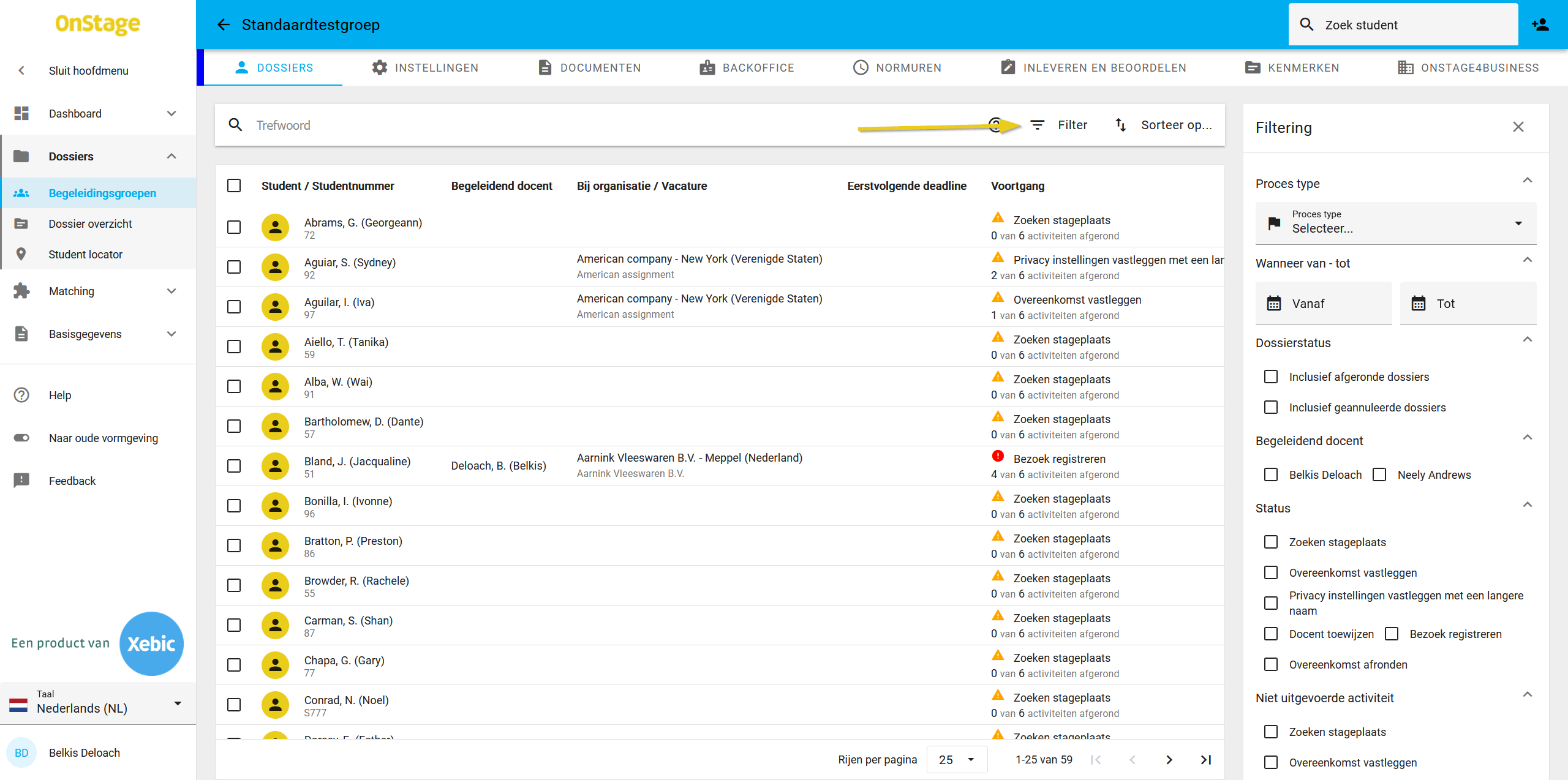Click the Dashboard icon in sidebar
Image resolution: width=1568 pixels, height=780 pixels.
21,113
